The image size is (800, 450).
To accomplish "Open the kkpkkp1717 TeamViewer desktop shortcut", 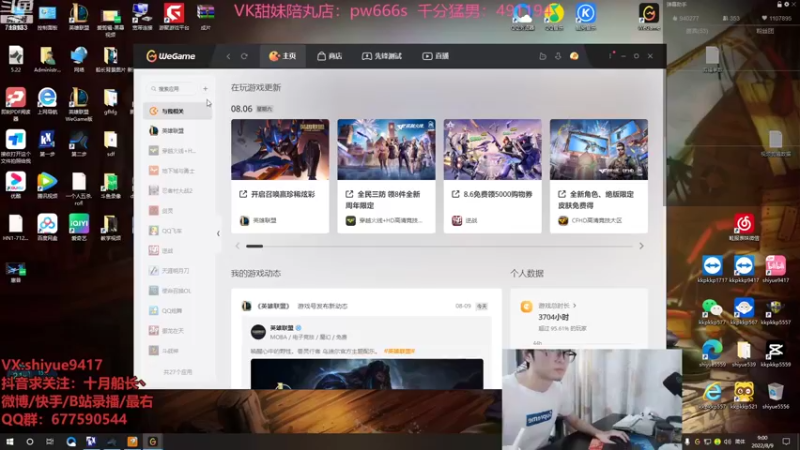I will pos(712,269).
